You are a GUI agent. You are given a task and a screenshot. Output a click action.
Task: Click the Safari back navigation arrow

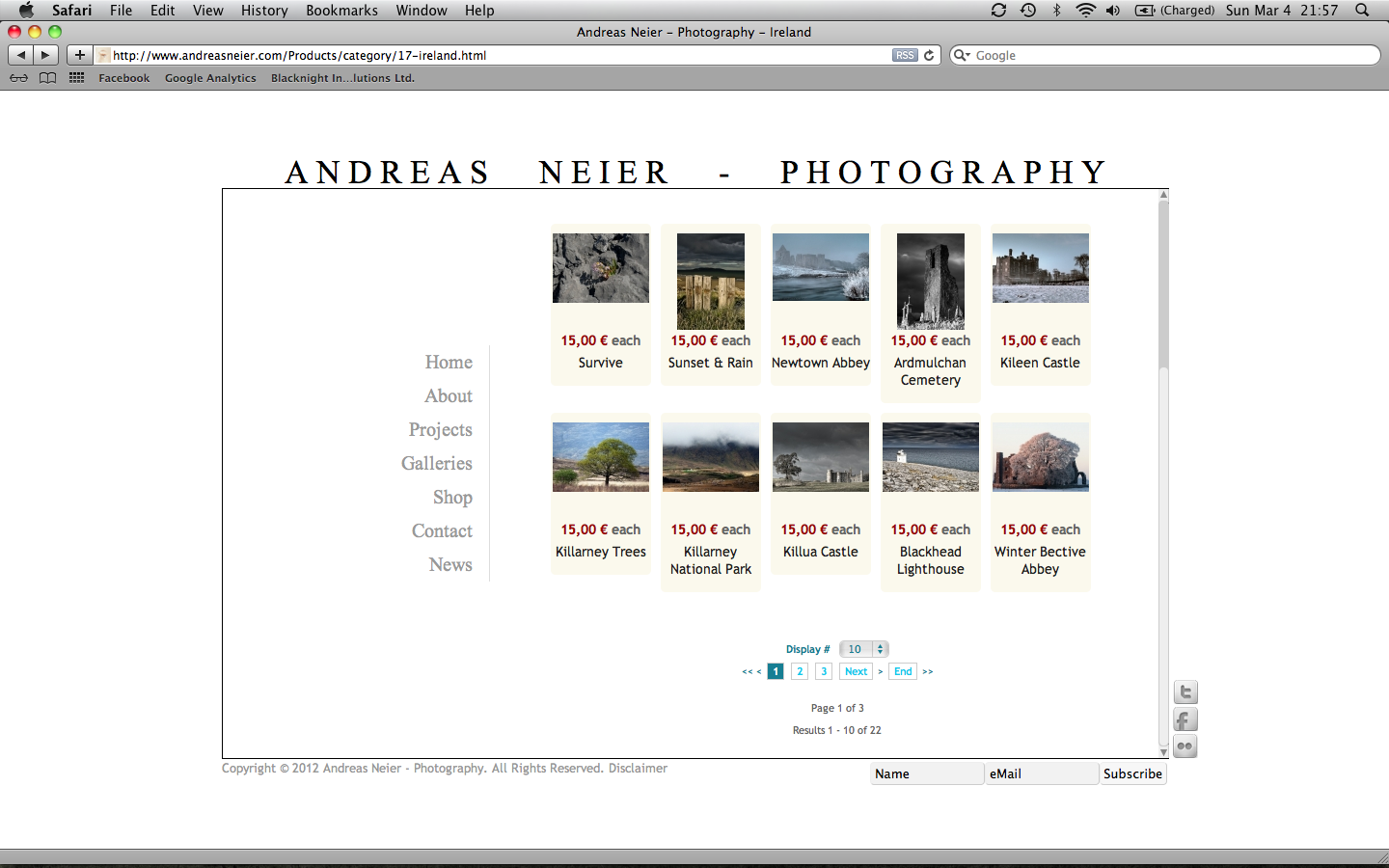(21, 55)
